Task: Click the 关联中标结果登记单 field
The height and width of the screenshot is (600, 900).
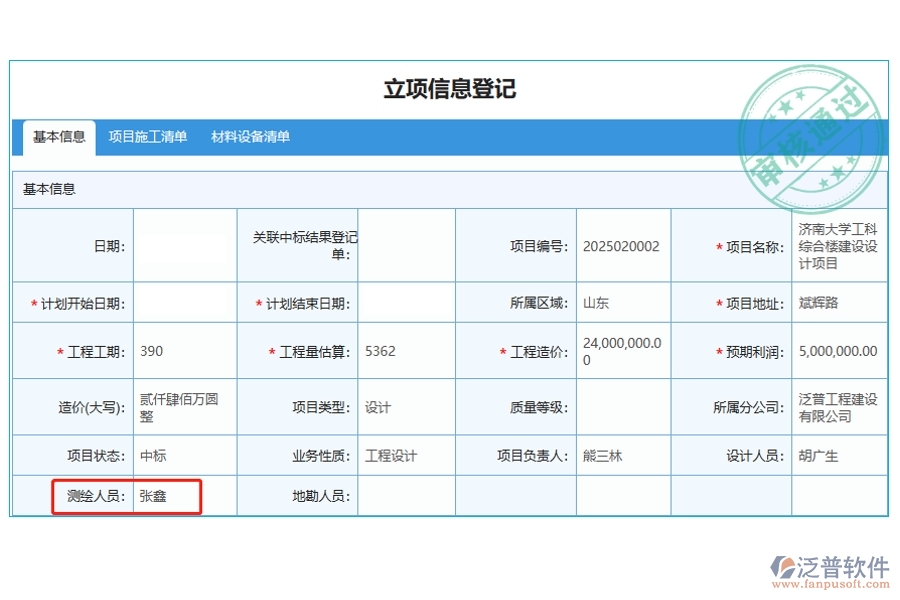Action: tap(405, 245)
